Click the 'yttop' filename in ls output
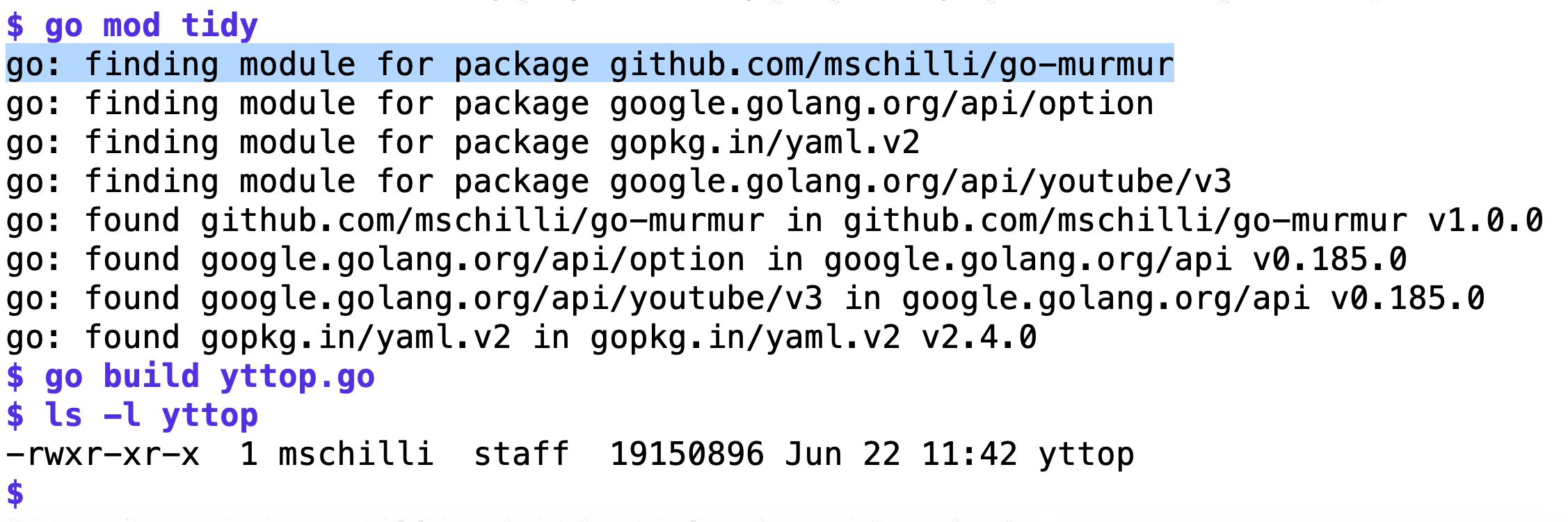The width and height of the screenshot is (1568, 522). [x=1087, y=454]
